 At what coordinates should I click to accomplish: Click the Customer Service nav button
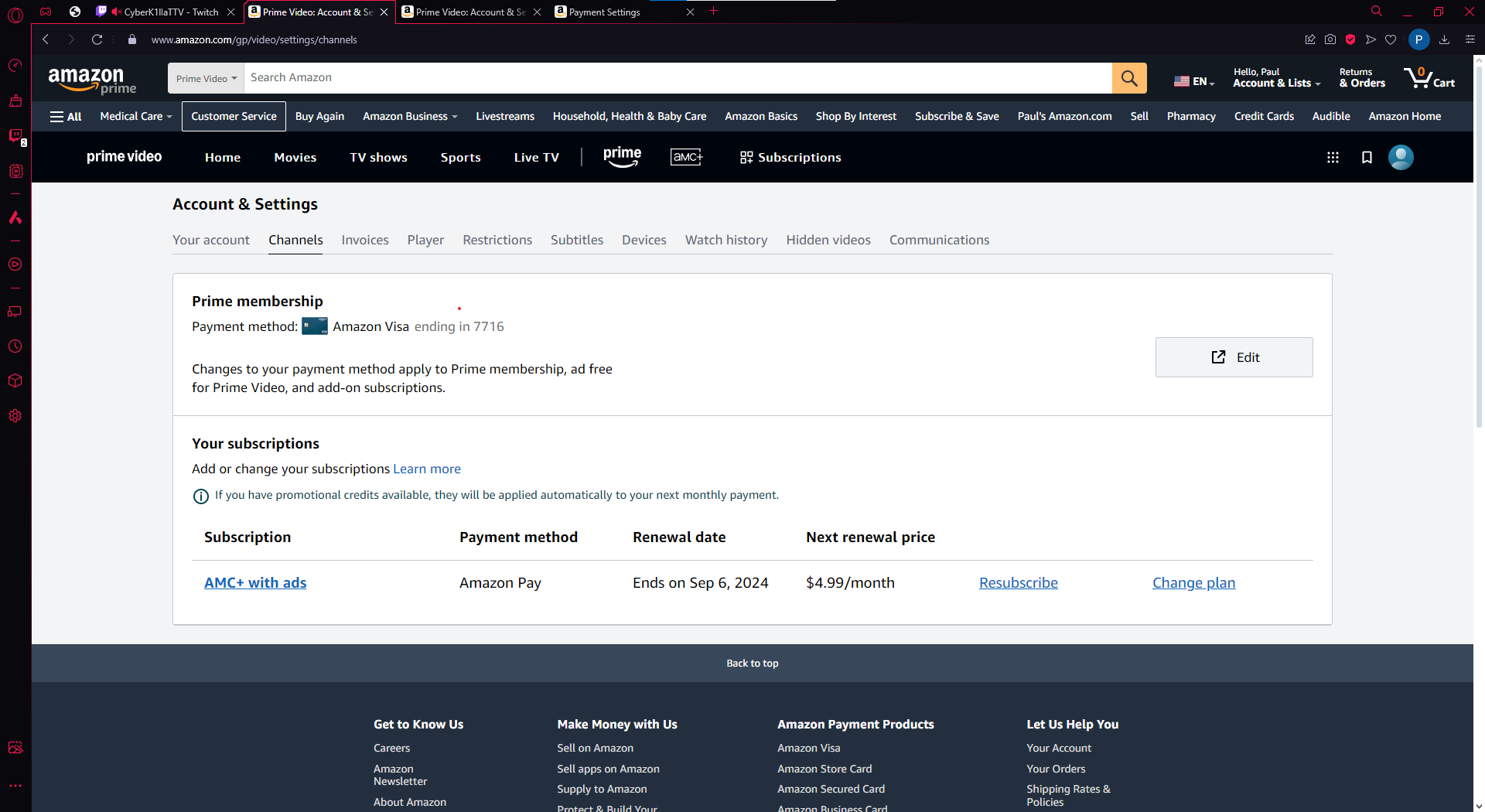(234, 116)
